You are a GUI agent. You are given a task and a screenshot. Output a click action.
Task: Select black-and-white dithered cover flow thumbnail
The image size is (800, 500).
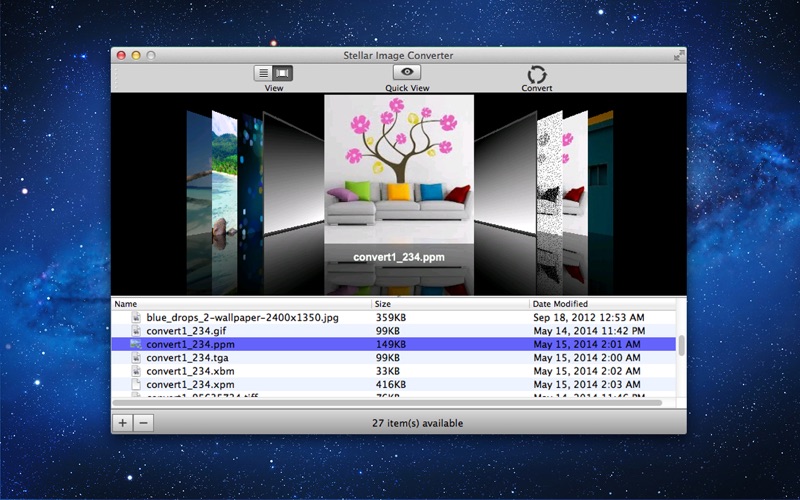click(x=549, y=173)
